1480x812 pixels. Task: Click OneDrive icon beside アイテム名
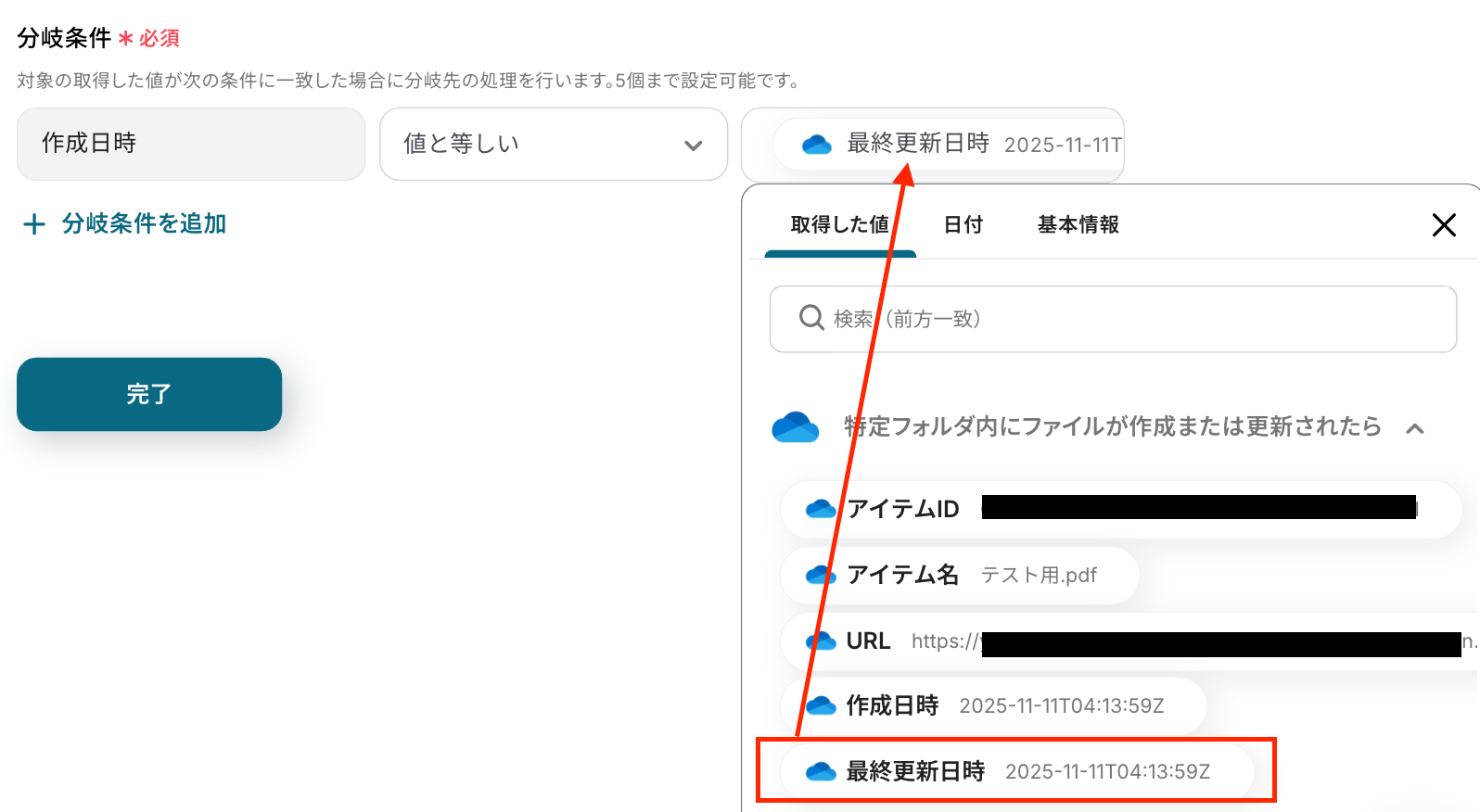821,575
